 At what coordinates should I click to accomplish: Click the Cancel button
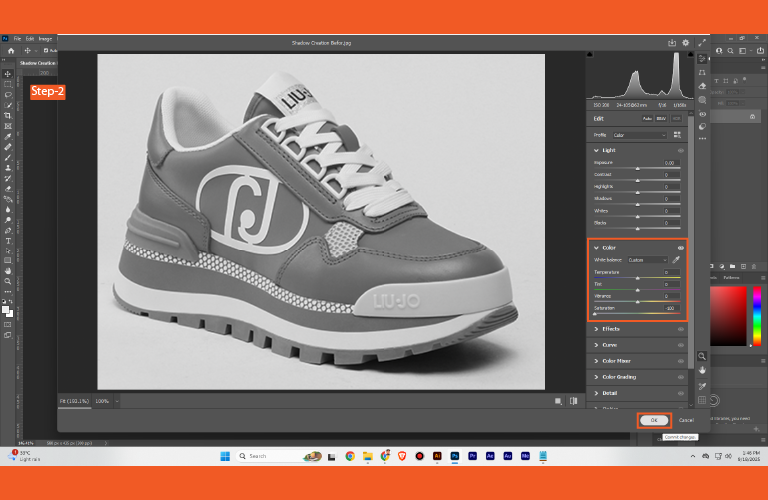pos(686,420)
